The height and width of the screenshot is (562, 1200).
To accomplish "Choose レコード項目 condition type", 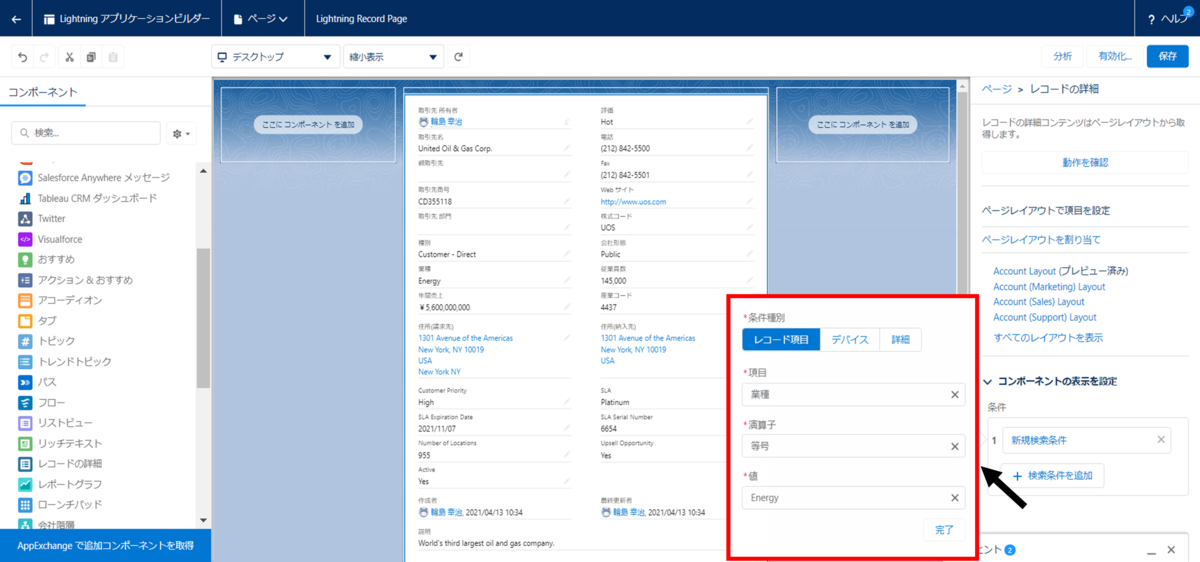I will [x=781, y=340].
